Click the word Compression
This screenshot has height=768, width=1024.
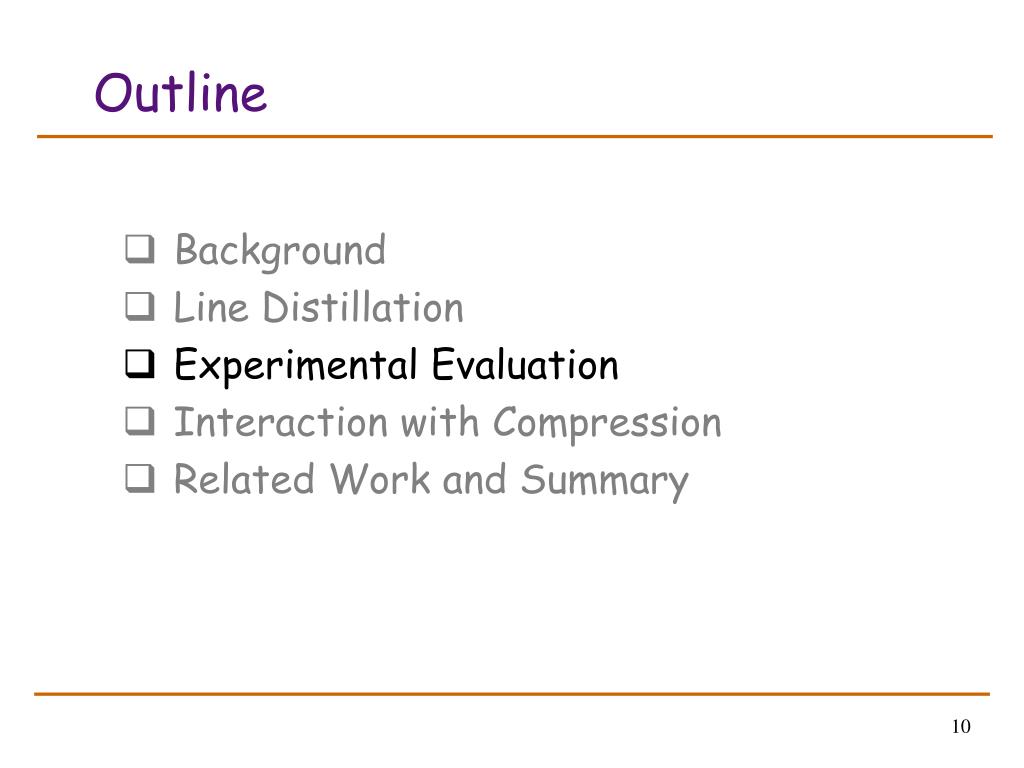tap(607, 424)
